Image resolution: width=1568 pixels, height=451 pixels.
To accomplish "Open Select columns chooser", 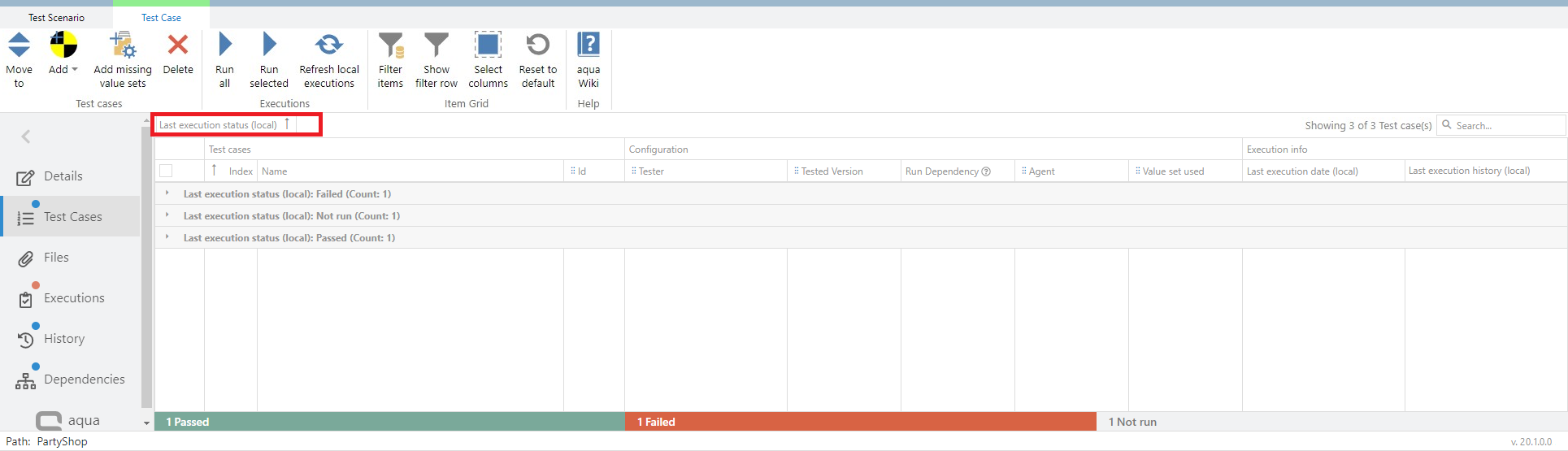I will (x=488, y=46).
